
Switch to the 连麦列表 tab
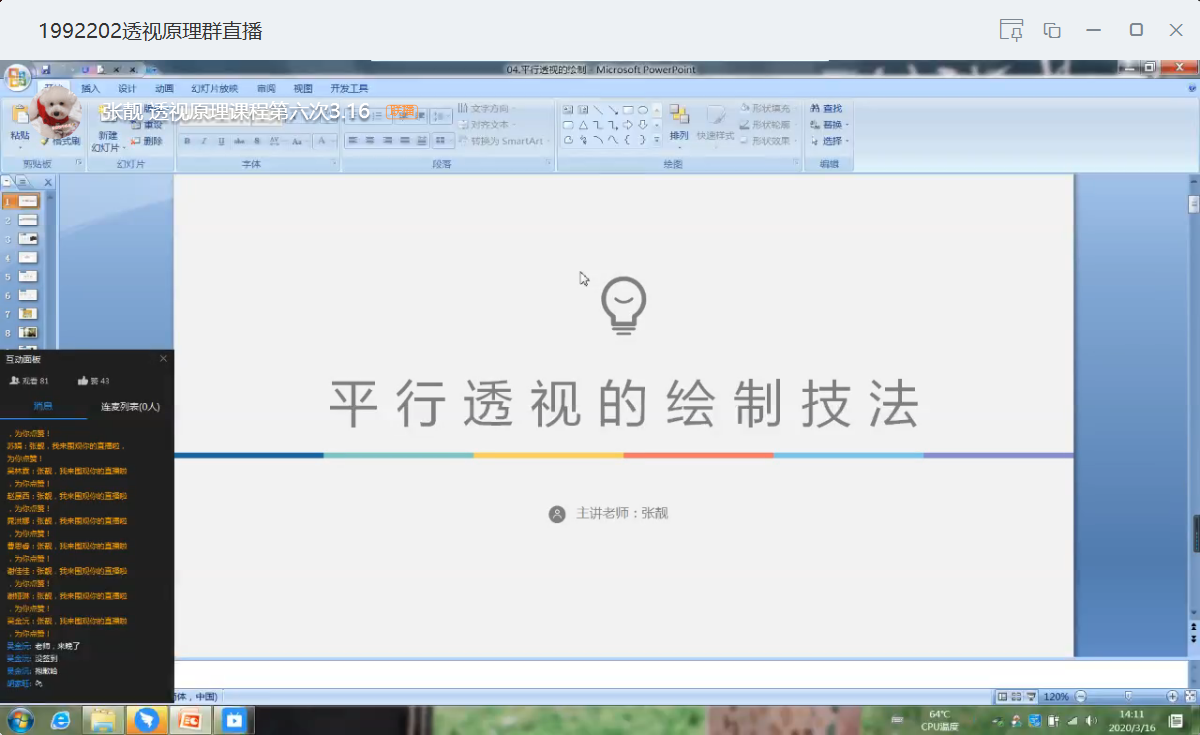tap(130, 407)
